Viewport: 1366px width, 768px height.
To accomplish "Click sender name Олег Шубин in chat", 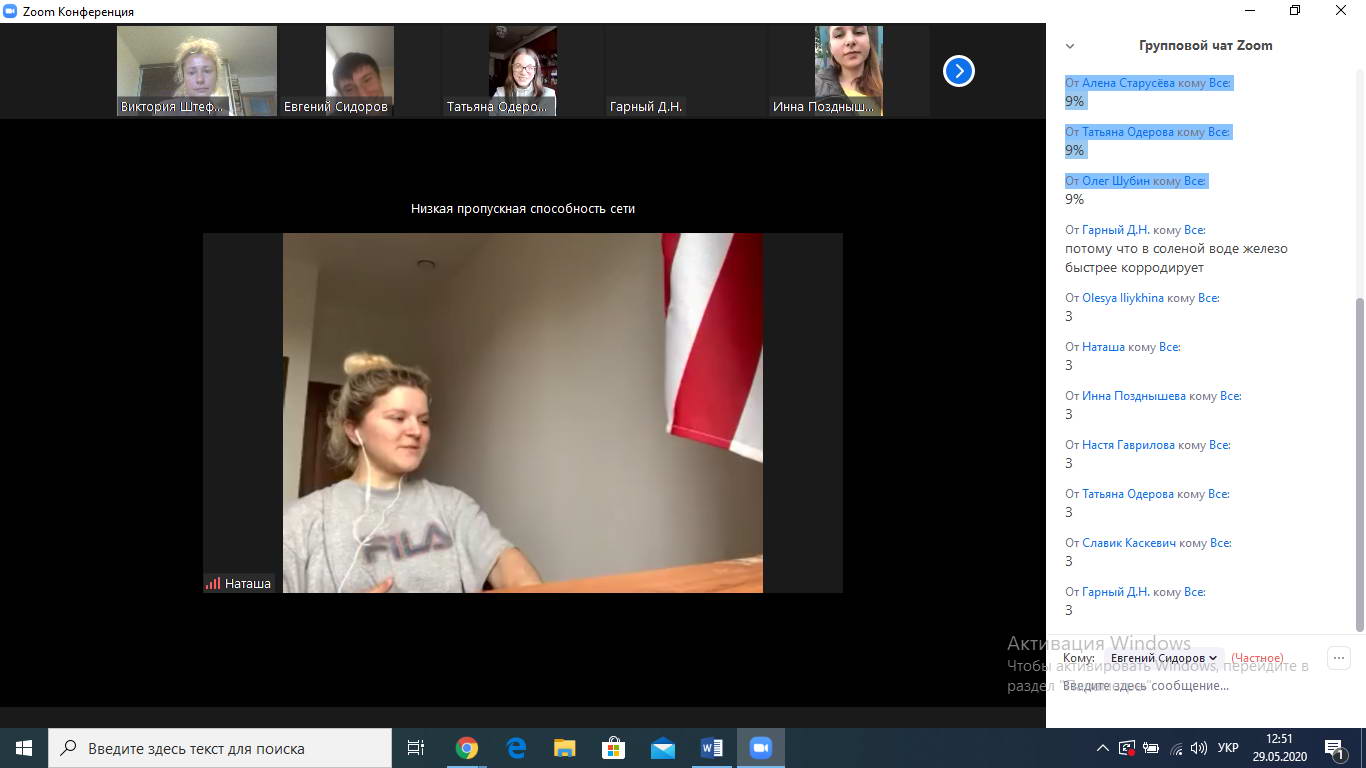I will pyautogui.click(x=1115, y=181).
